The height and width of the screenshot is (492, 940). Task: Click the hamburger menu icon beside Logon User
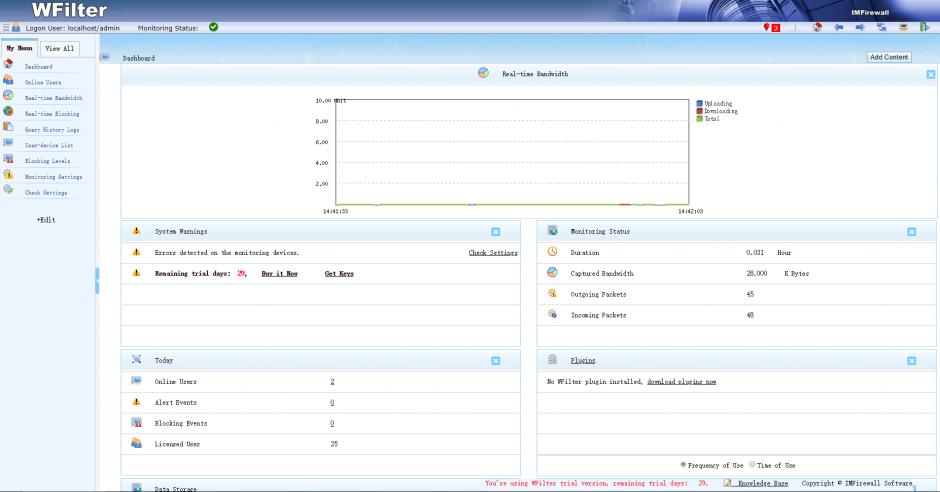[x=6, y=28]
